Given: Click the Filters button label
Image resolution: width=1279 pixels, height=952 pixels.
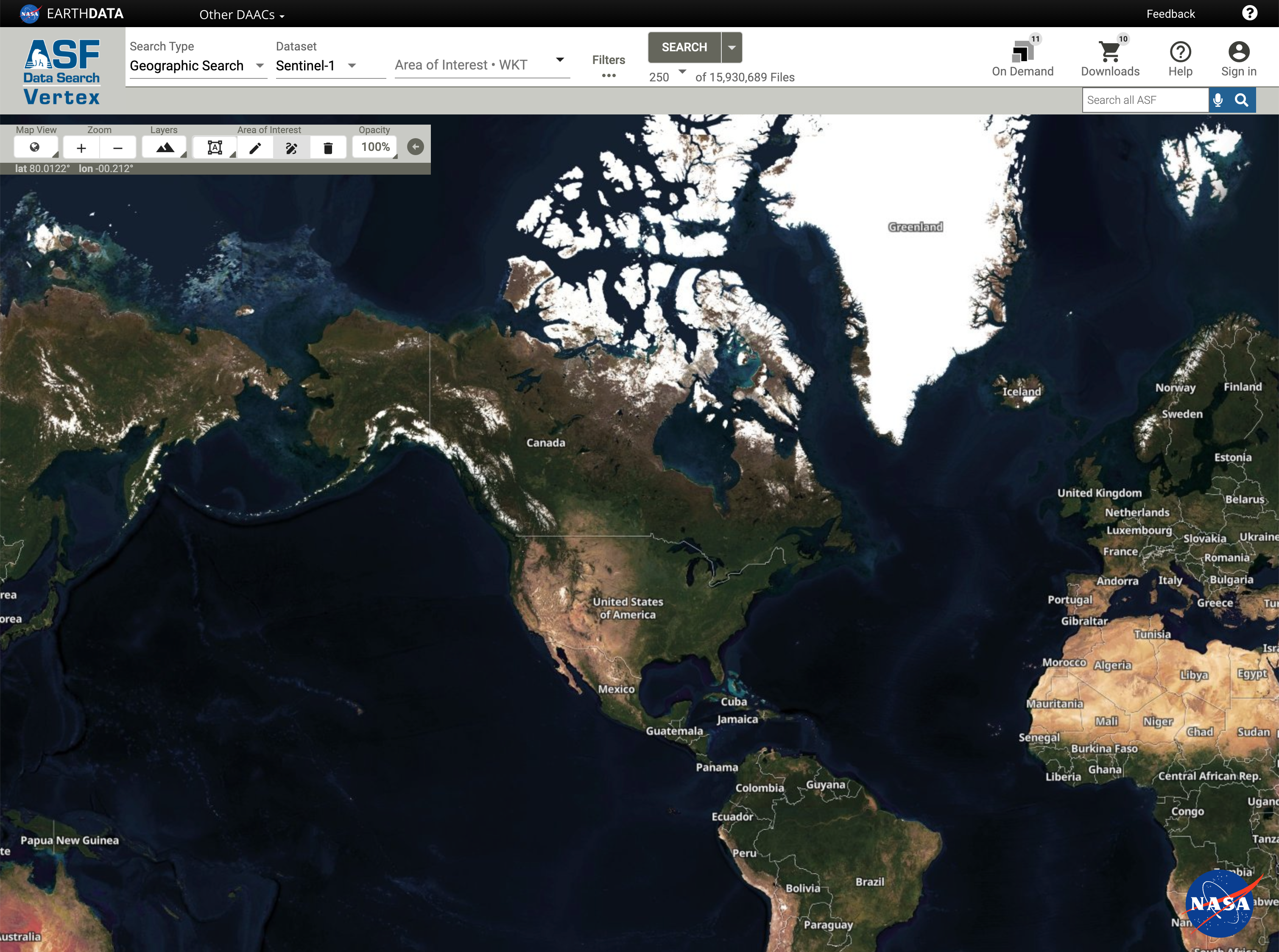Looking at the screenshot, I should [609, 60].
